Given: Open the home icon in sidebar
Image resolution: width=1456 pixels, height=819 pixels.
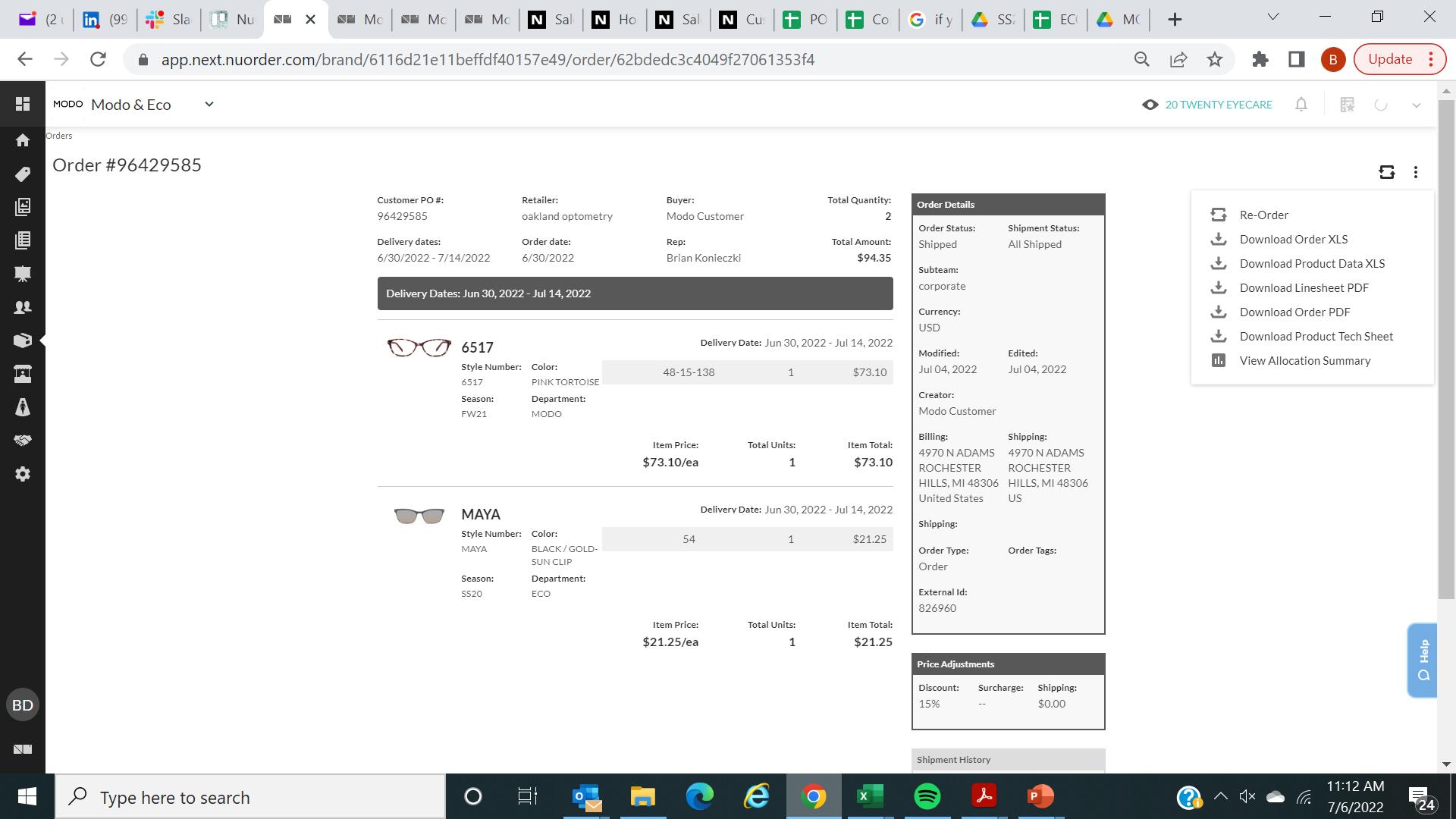Looking at the screenshot, I should pyautogui.click(x=23, y=140).
